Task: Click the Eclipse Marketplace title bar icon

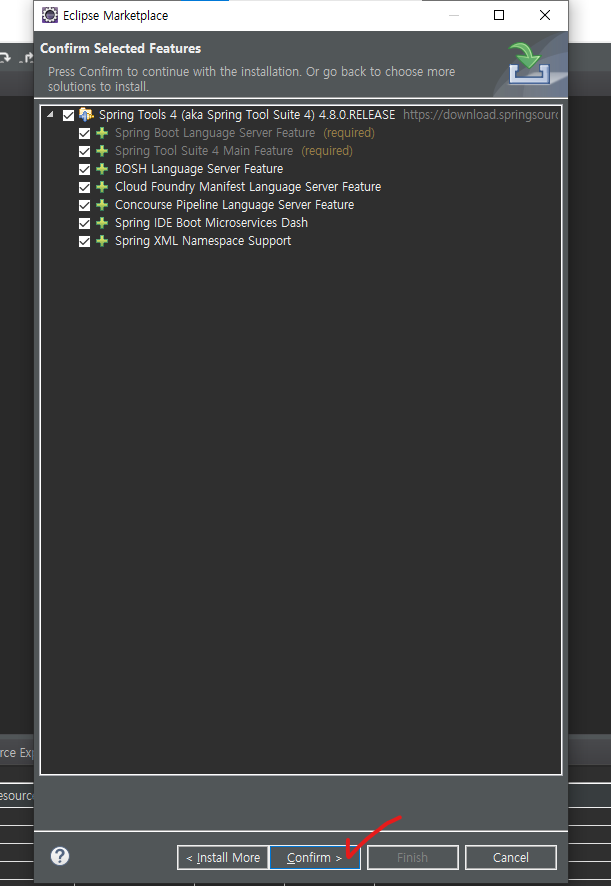Action: [x=50, y=15]
